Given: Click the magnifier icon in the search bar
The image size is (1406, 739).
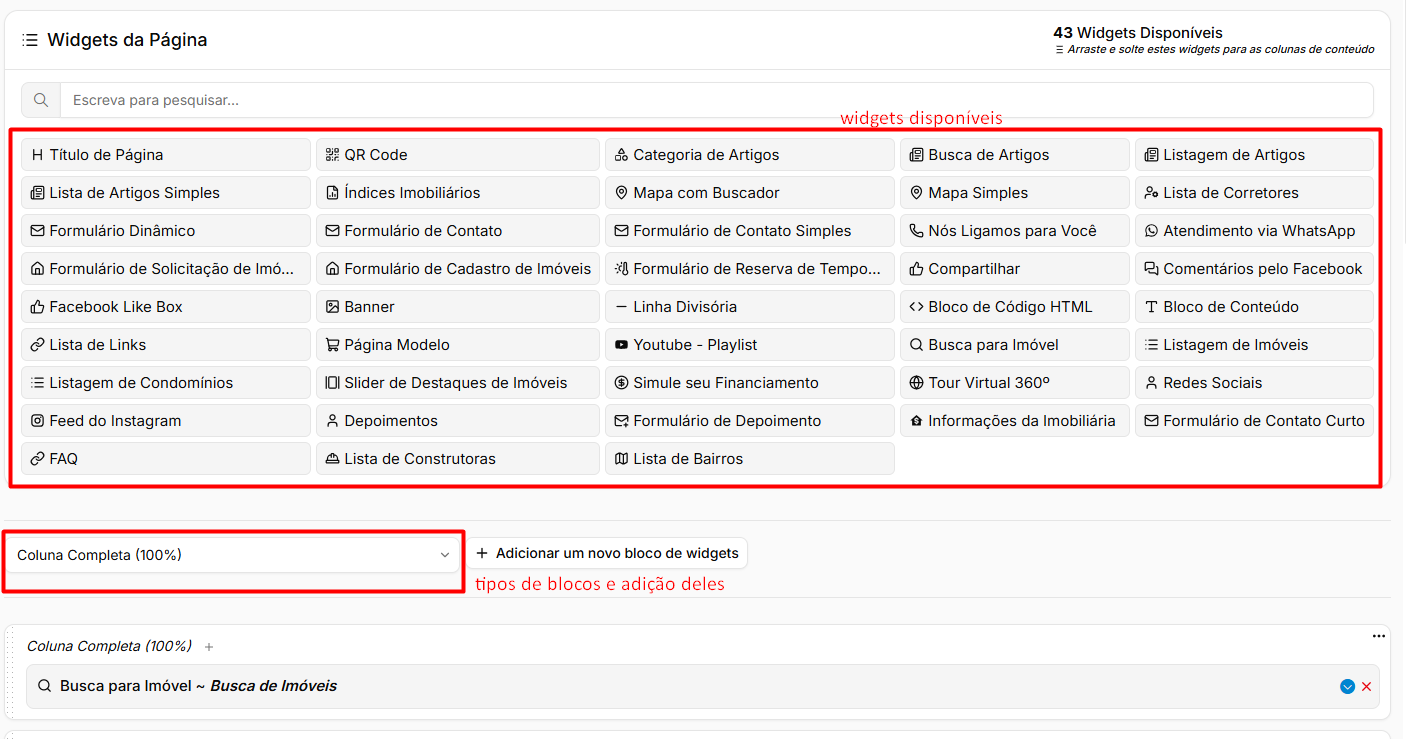Looking at the screenshot, I should pyautogui.click(x=41, y=100).
